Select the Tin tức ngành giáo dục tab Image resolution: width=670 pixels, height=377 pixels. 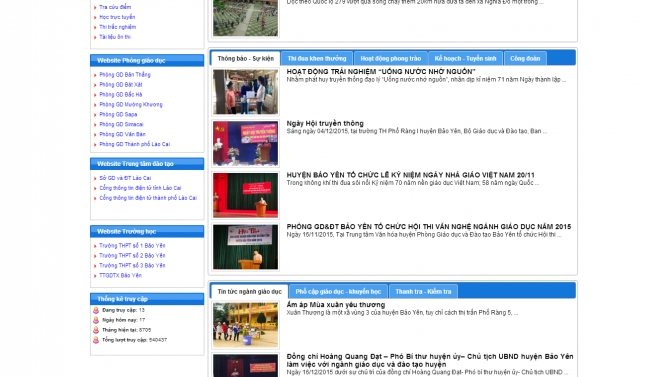[x=250, y=292]
